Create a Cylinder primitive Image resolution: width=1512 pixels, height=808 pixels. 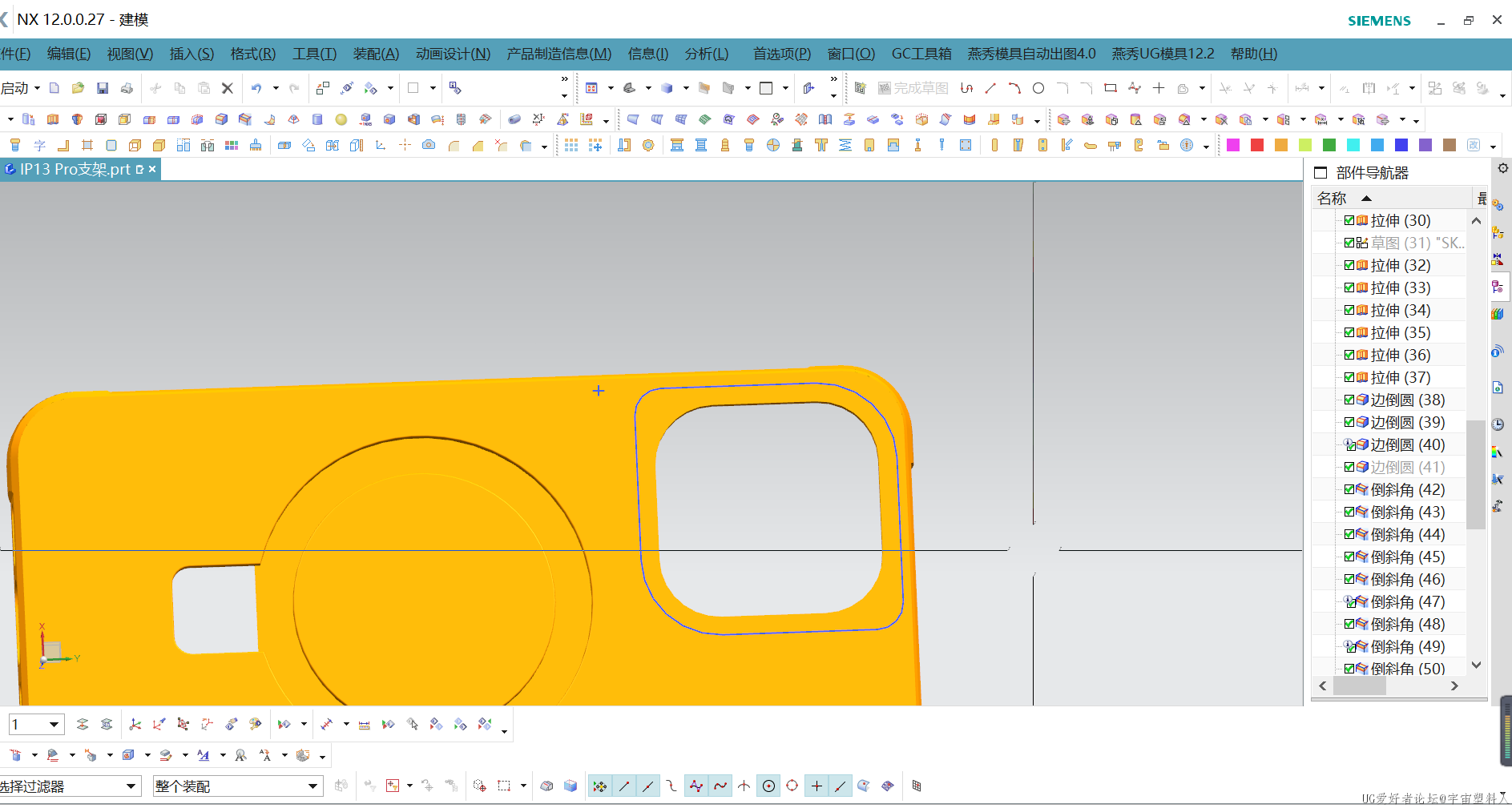pyautogui.click(x=317, y=119)
